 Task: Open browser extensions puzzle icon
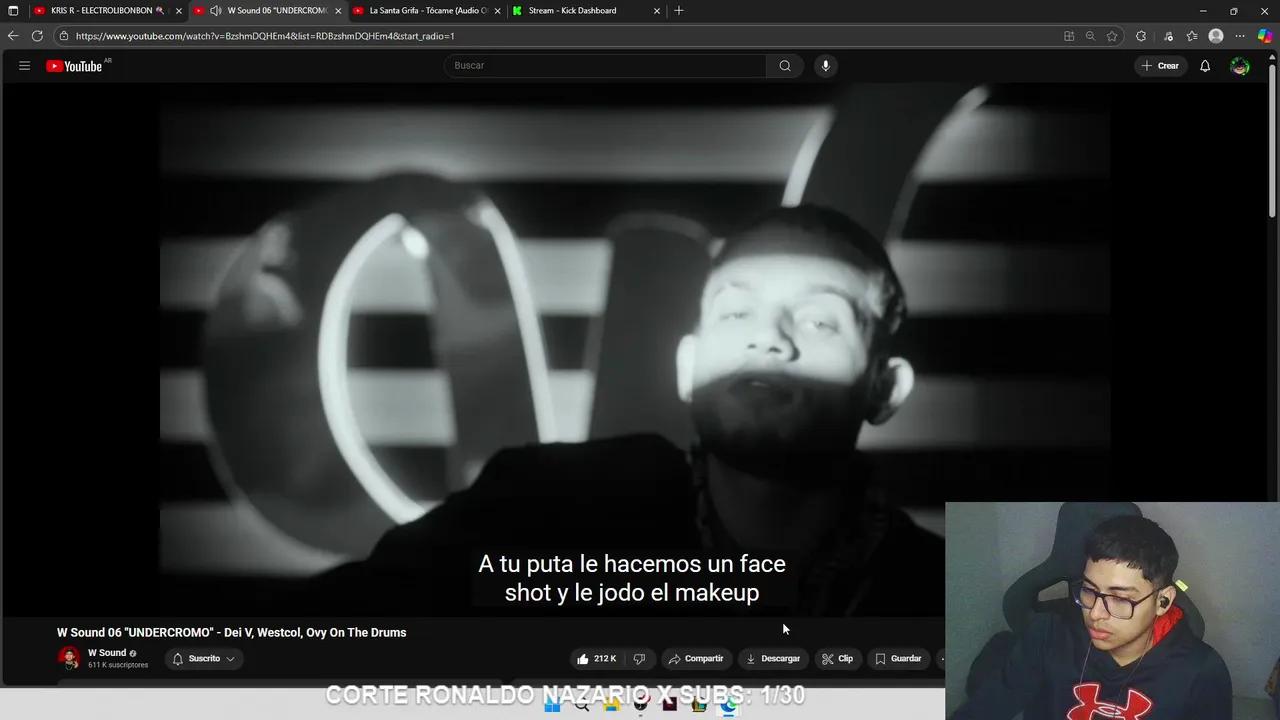click(1141, 36)
